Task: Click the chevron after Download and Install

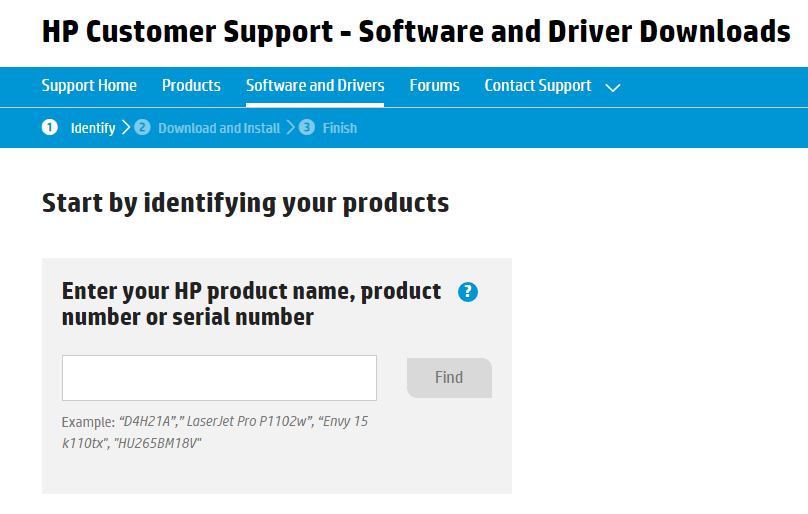Action: (290, 127)
